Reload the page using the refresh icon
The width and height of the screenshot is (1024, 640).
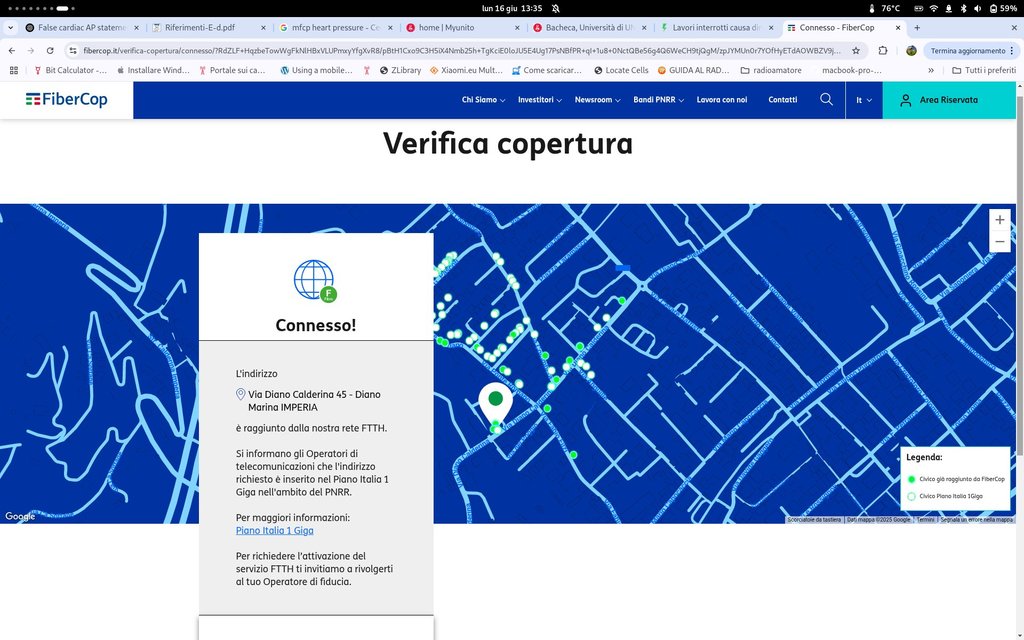click(x=50, y=50)
